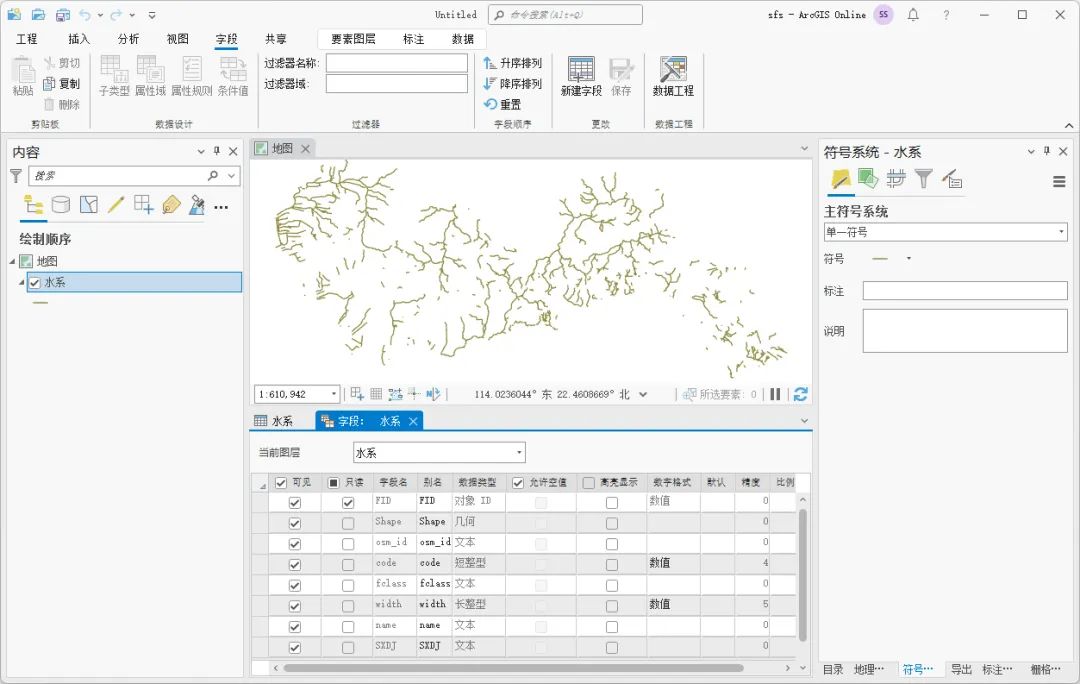Open the 数据工程 data engineering tool

(673, 70)
